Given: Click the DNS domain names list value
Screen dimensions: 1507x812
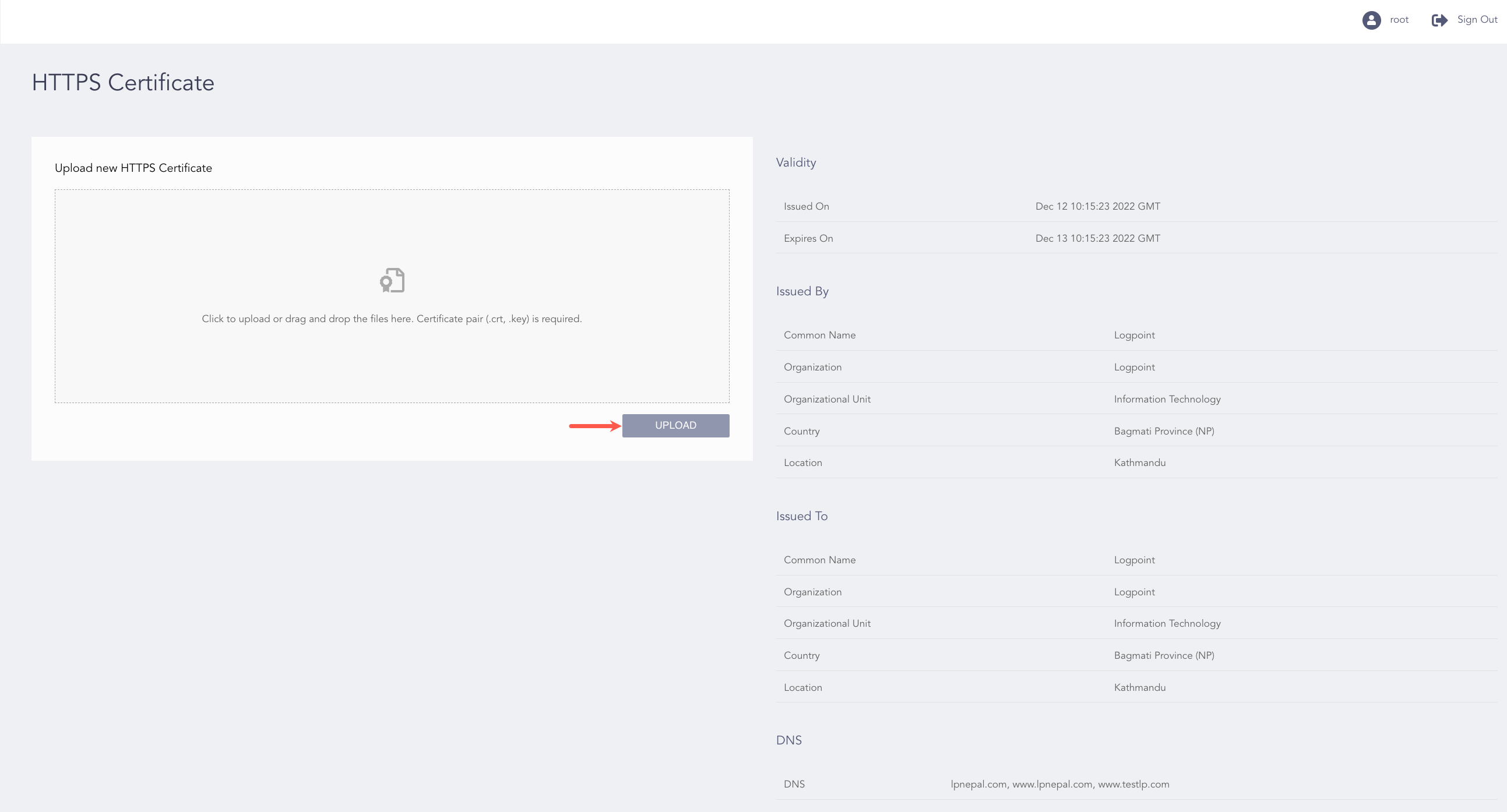Looking at the screenshot, I should click(1059, 784).
